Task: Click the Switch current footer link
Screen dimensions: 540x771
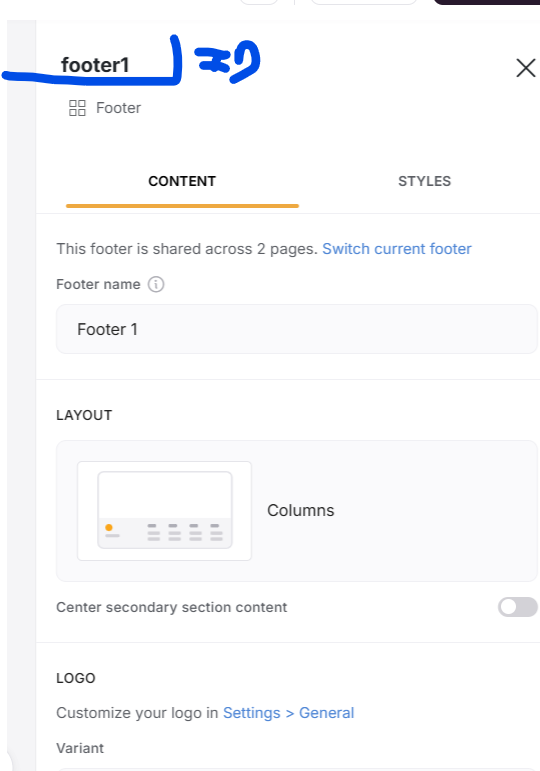Action: click(x=397, y=249)
